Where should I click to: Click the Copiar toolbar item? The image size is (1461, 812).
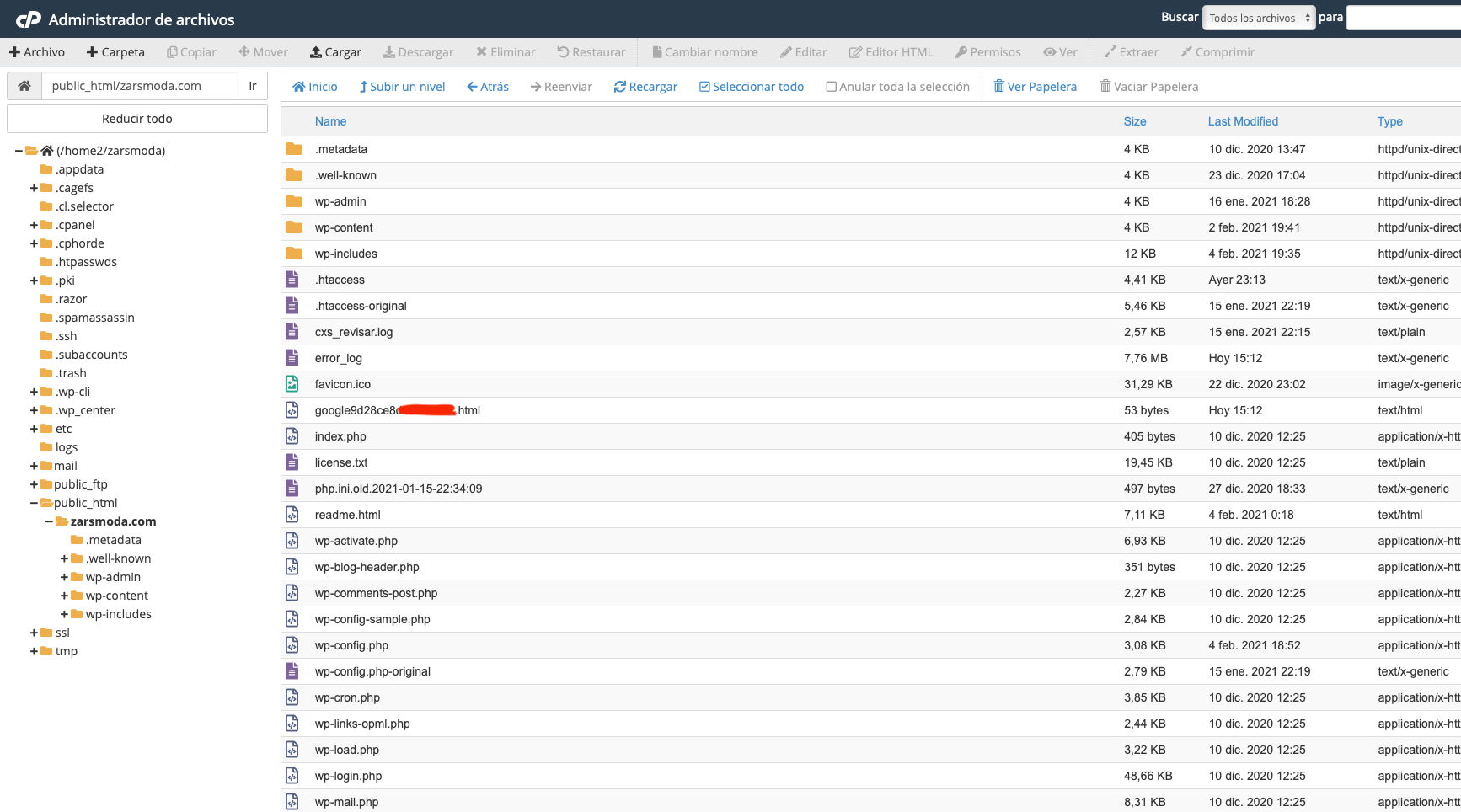[191, 52]
